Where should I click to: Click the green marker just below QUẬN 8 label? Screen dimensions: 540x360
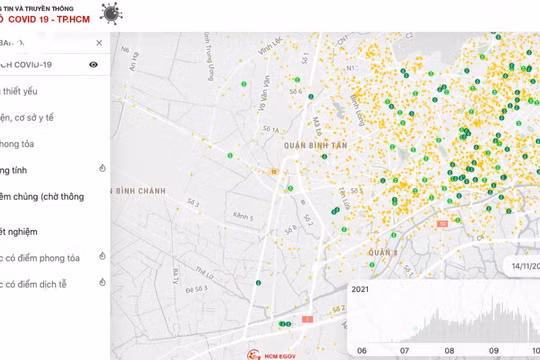[x=372, y=265]
